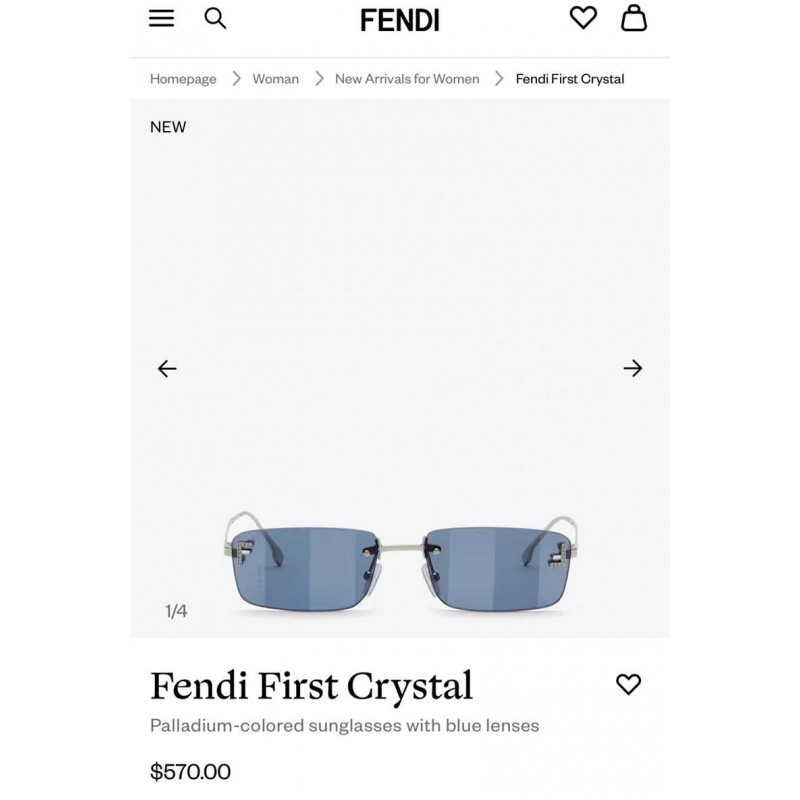
Task: Click the FENDI logo
Action: pyautogui.click(x=399, y=20)
